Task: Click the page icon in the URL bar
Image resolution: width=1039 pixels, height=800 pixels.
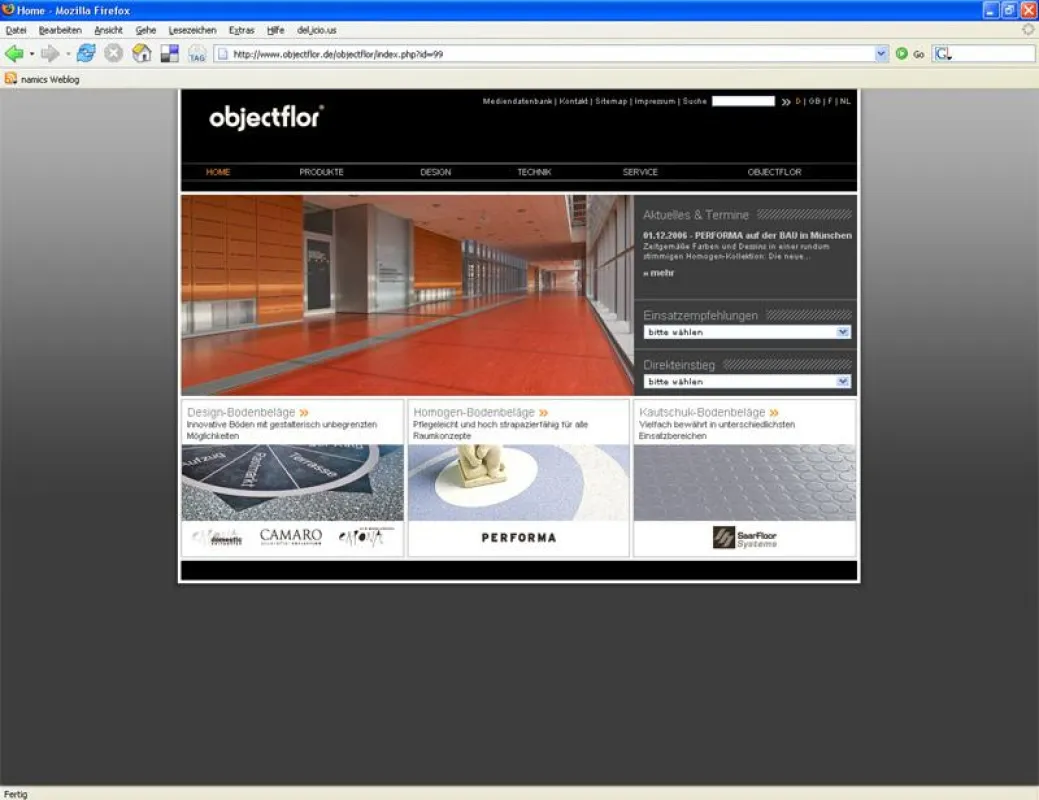Action: click(223, 54)
